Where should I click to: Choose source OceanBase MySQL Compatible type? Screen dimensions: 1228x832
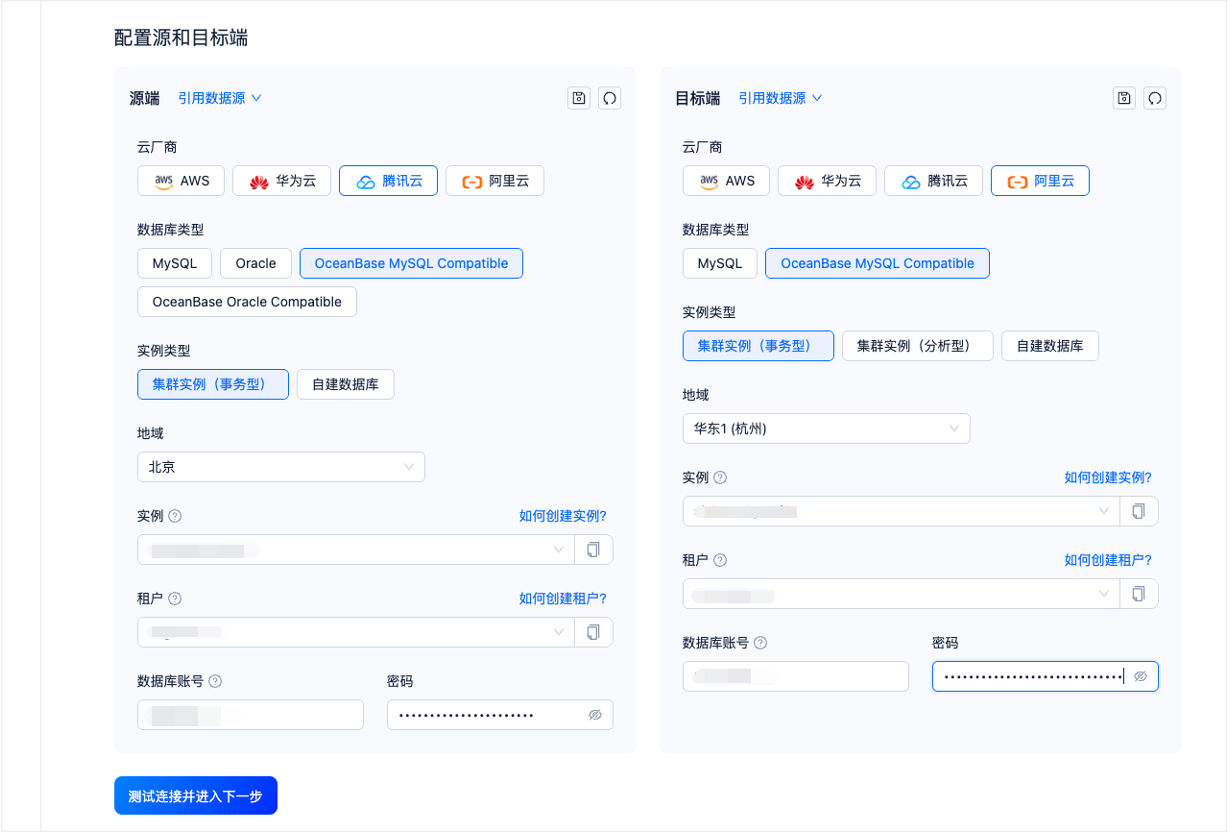pos(411,263)
